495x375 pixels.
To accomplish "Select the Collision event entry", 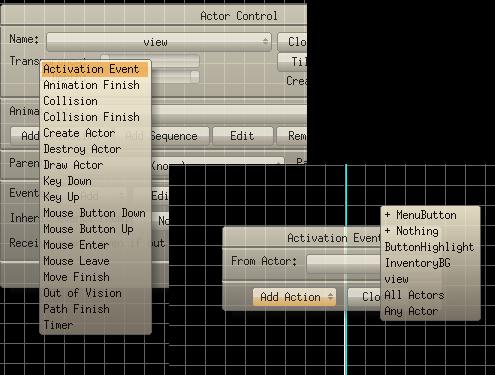I will pos(95,101).
